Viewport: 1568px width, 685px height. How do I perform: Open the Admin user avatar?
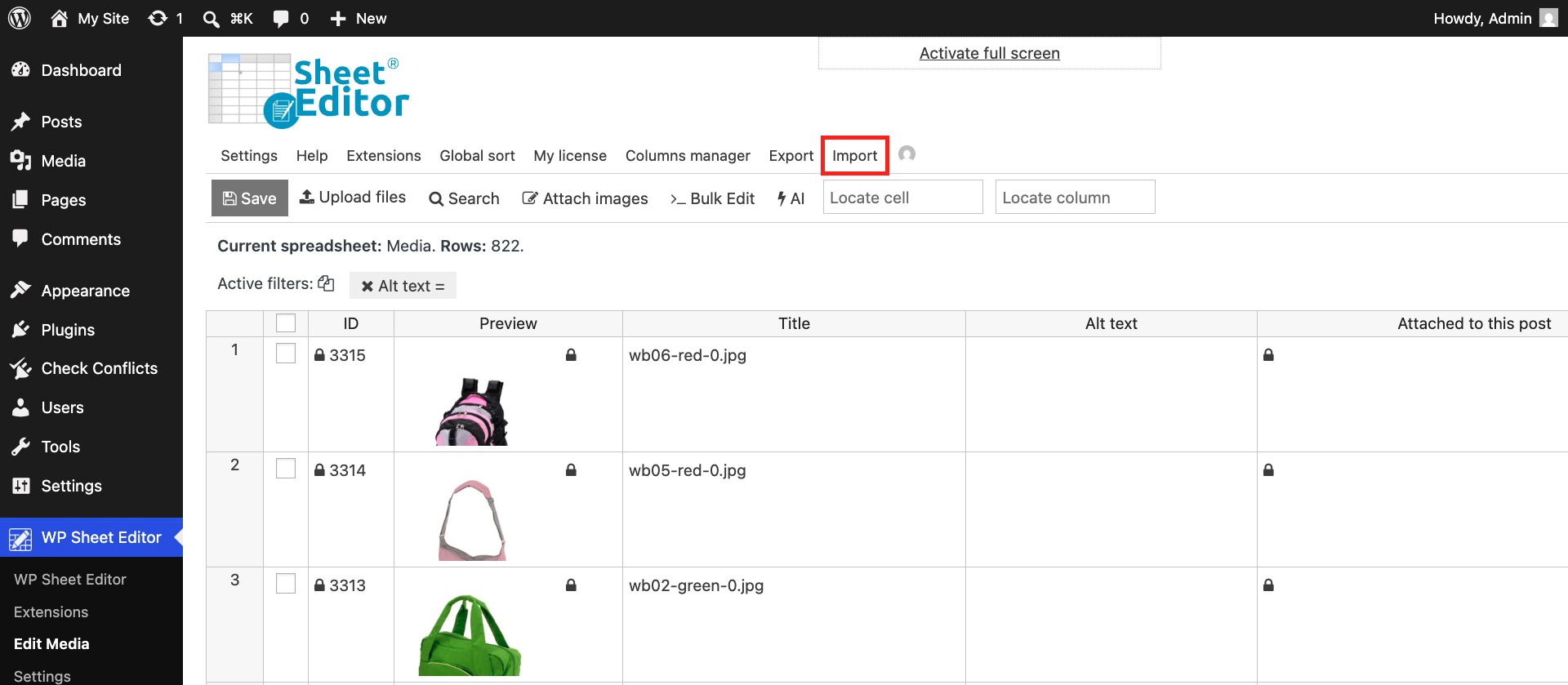(x=1548, y=18)
